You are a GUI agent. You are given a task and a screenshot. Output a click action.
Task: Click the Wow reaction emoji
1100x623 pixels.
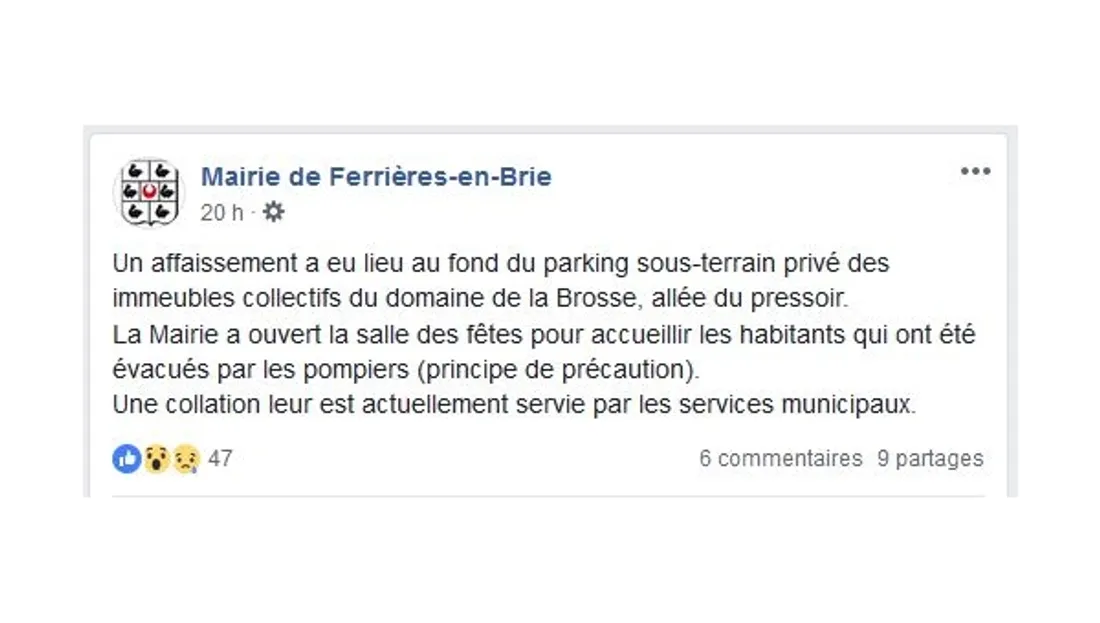[156, 459]
